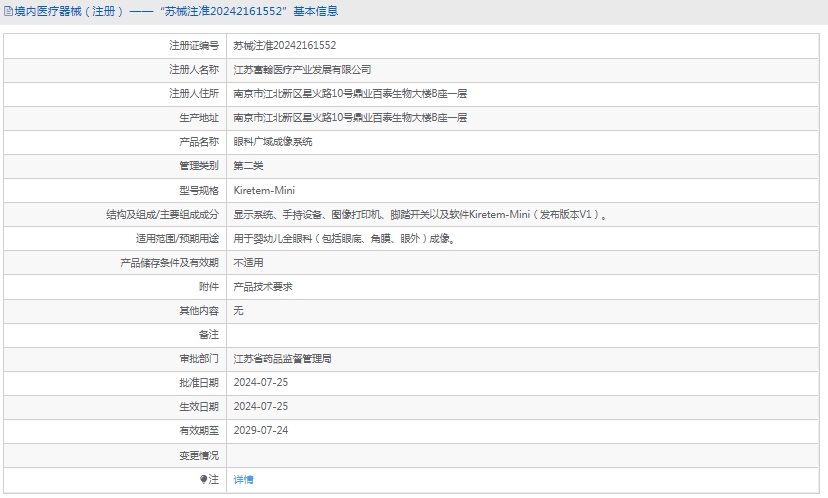The image size is (828, 498).
Task: Click the 注册人住所 address value
Action: [350, 94]
